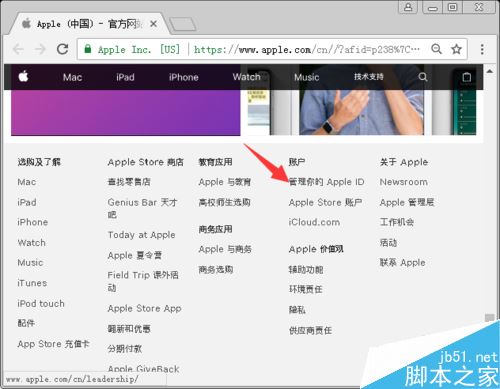
Task: Click the browser forward arrow
Action: 40,49
